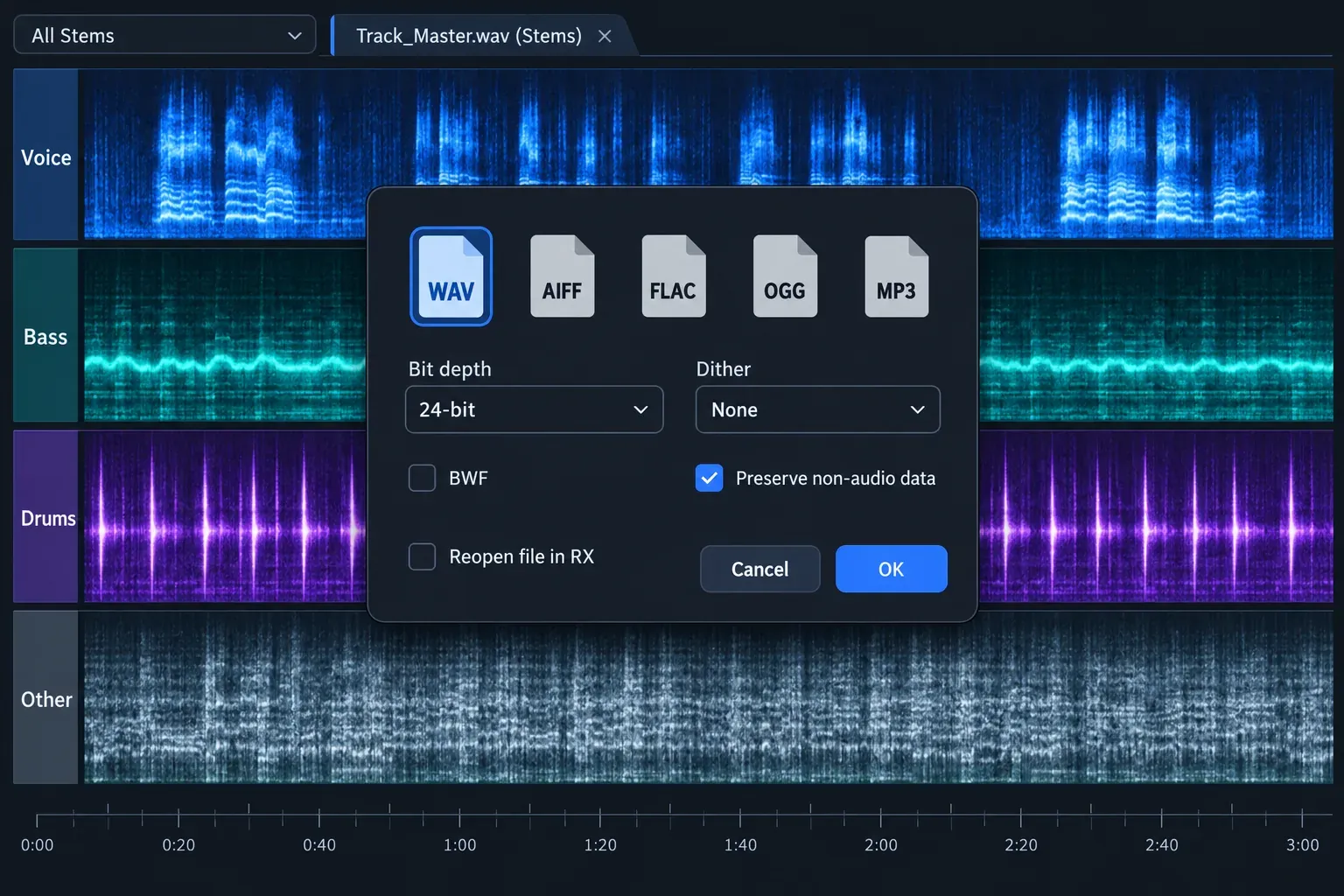1344x896 pixels.
Task: Open the Dither dropdown set to None
Action: point(818,409)
